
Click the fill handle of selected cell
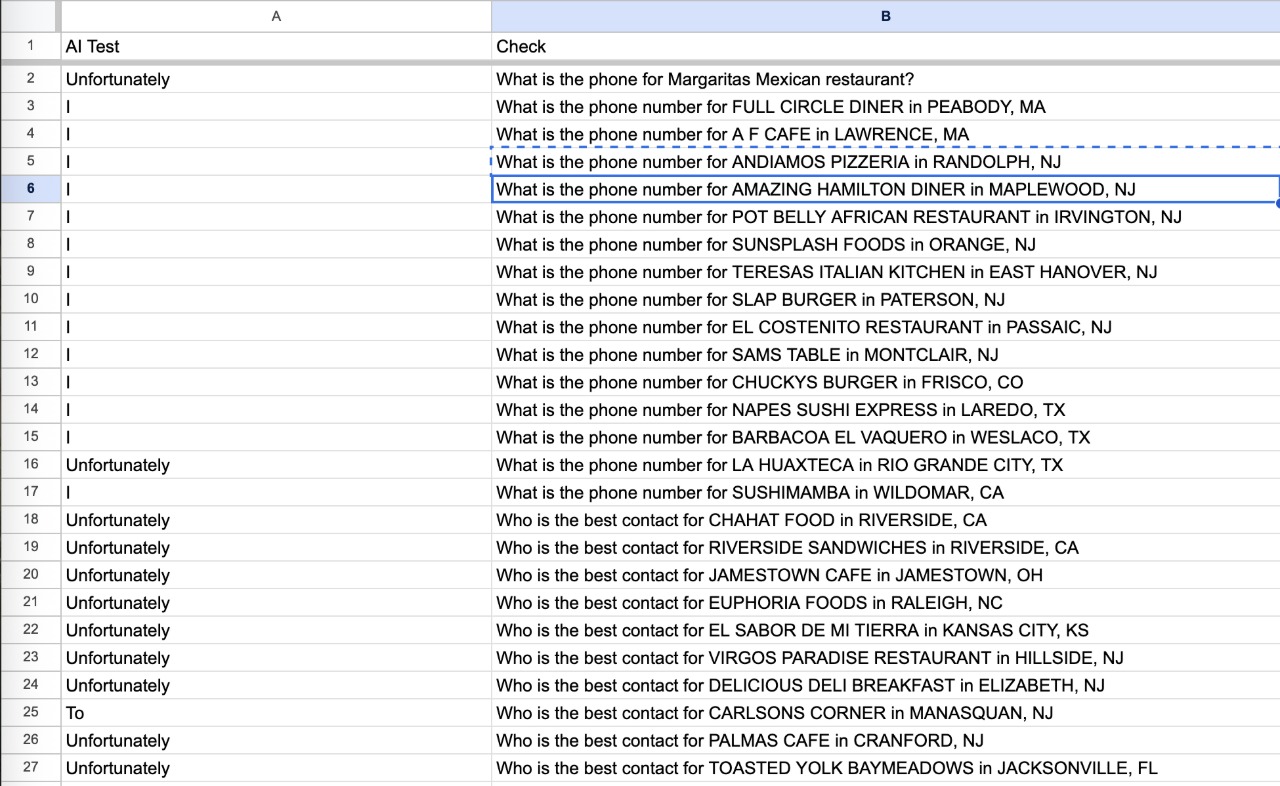coord(1278,203)
